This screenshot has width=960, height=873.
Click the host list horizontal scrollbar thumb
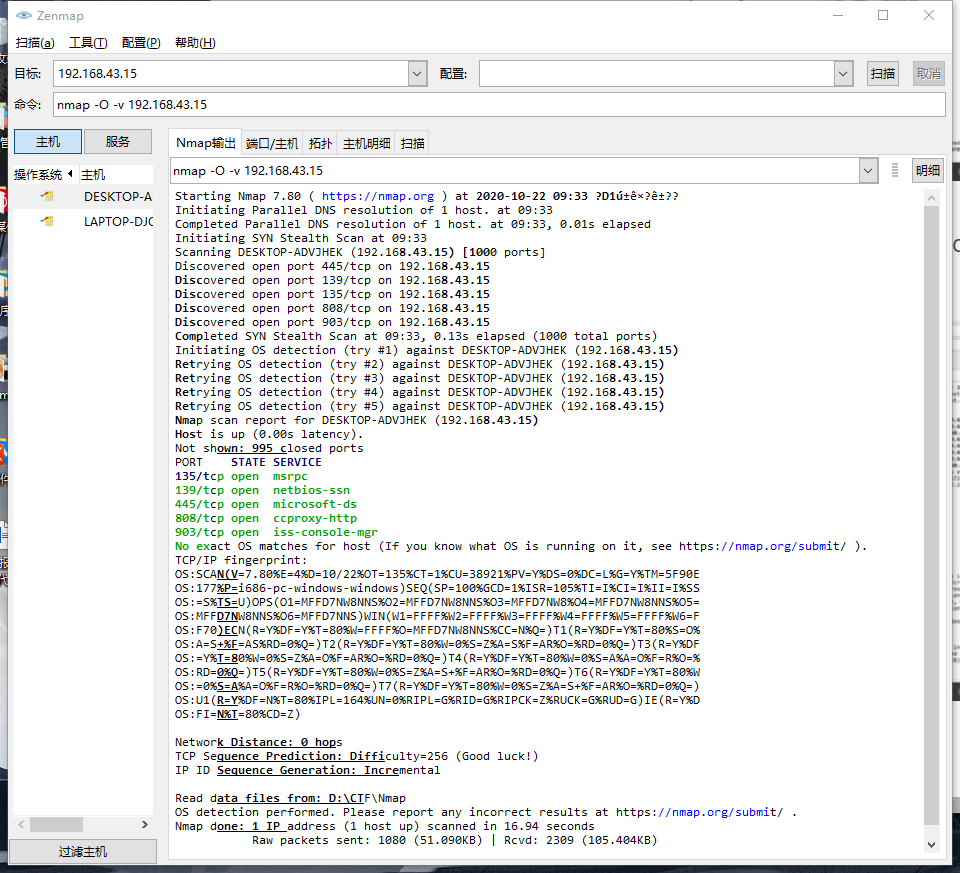[56, 825]
